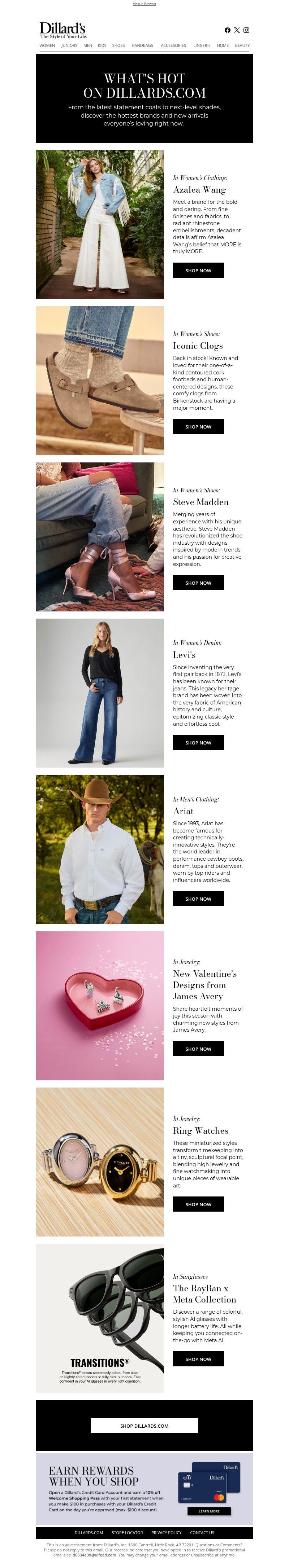Open the Store Locator footer link
This screenshot has width=289, height=1568.
pyautogui.click(x=128, y=1533)
